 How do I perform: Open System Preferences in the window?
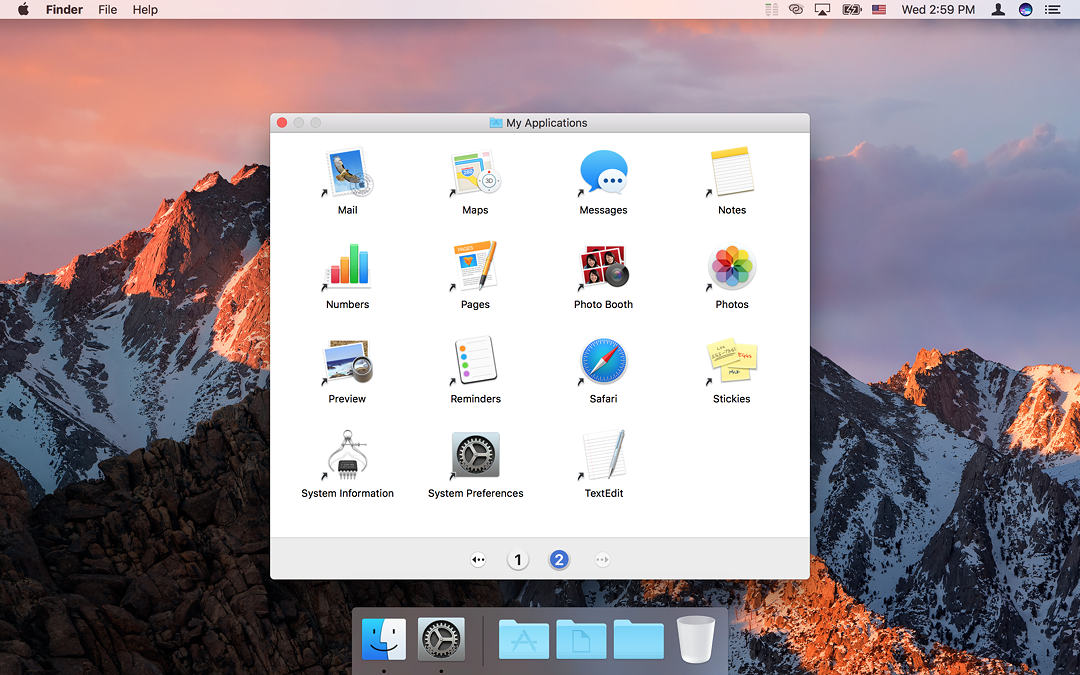(475, 455)
